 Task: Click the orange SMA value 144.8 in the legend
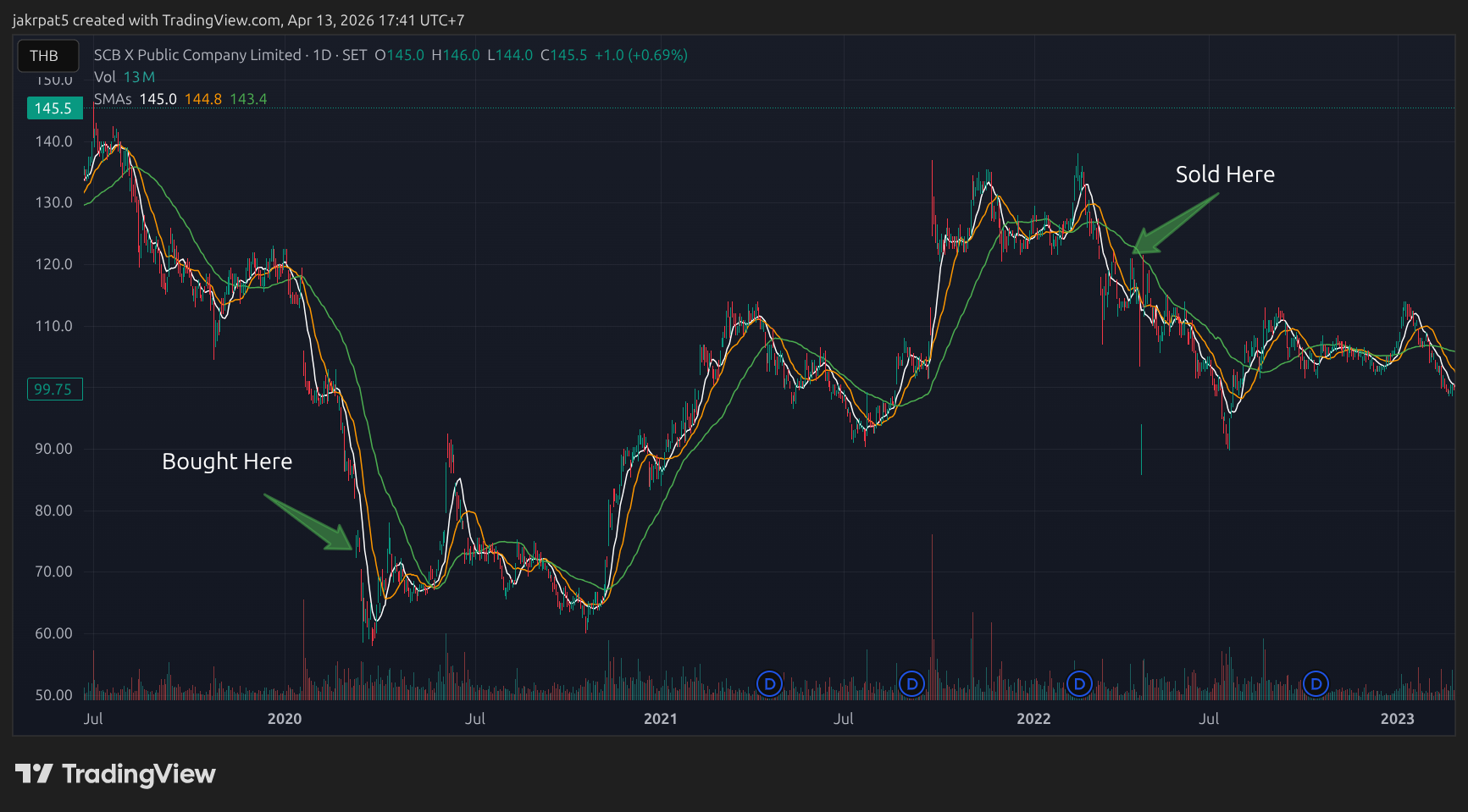[203, 98]
